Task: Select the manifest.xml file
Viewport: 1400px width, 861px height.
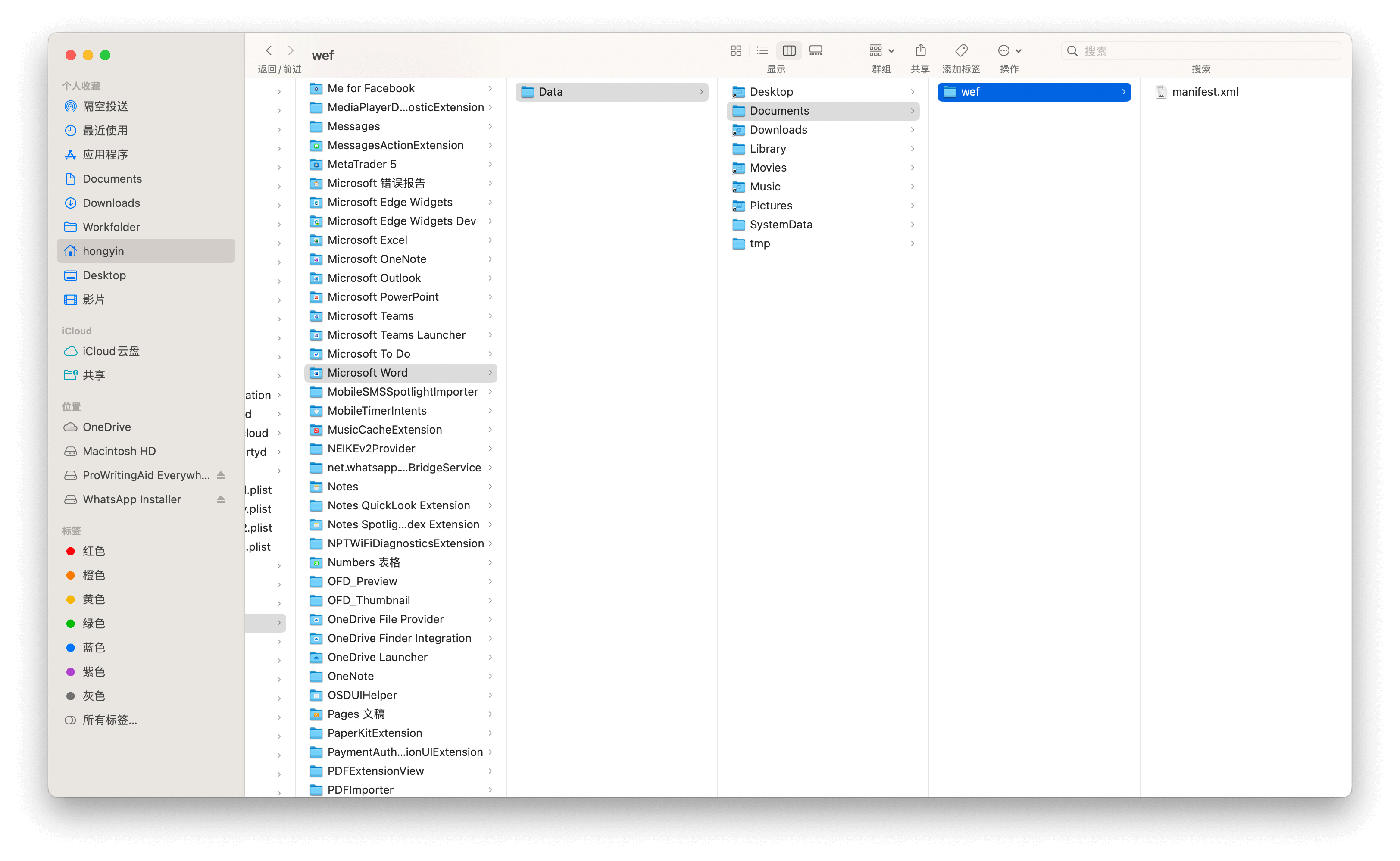Action: pos(1246,92)
